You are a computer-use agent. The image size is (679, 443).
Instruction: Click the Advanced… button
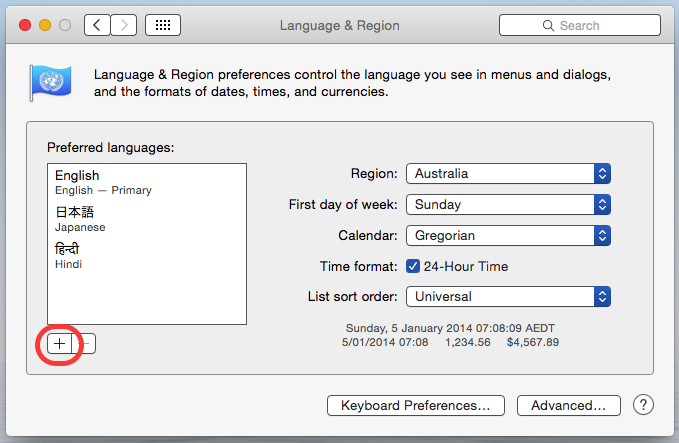click(x=568, y=405)
